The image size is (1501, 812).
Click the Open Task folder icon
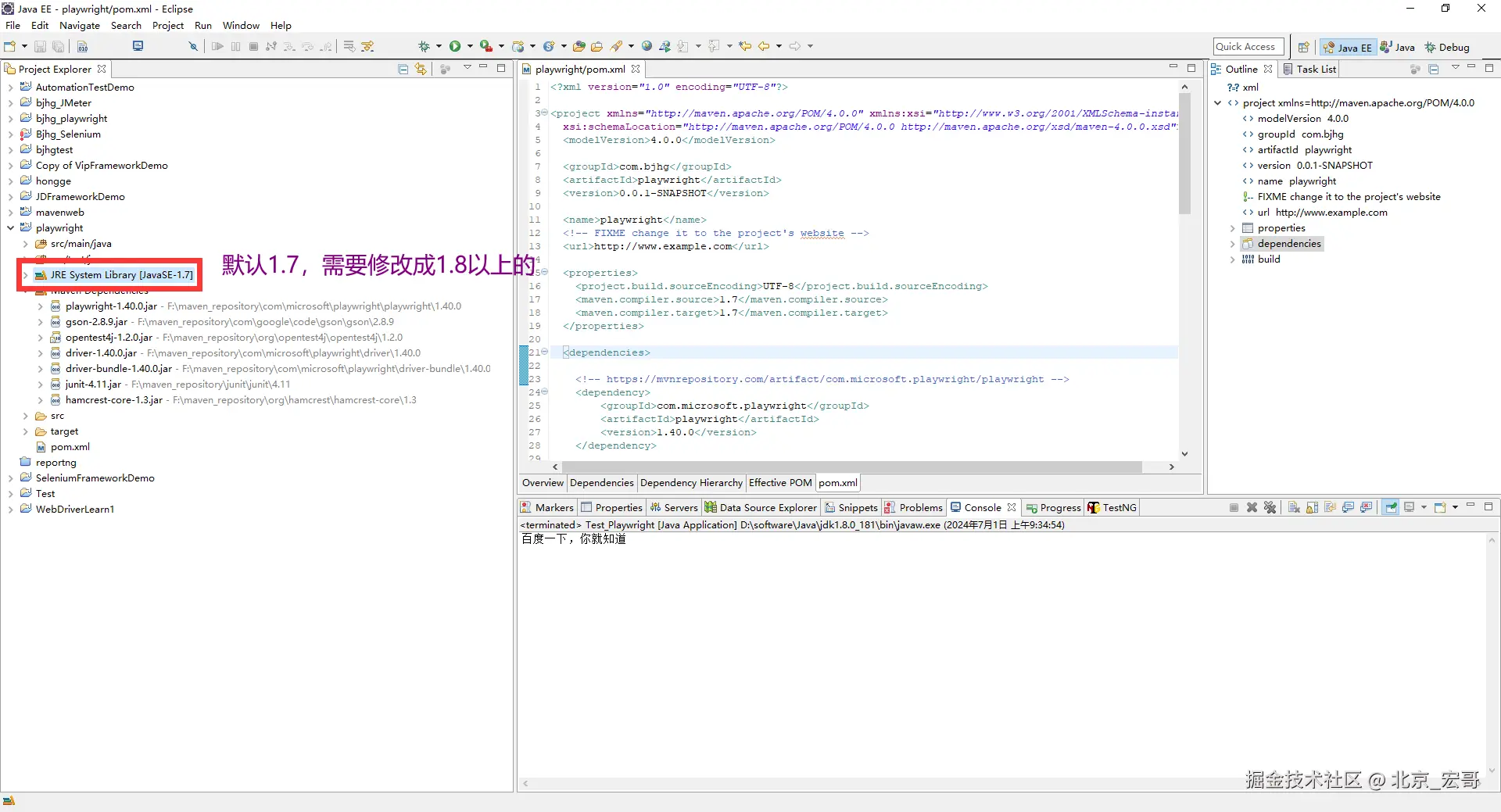(597, 47)
